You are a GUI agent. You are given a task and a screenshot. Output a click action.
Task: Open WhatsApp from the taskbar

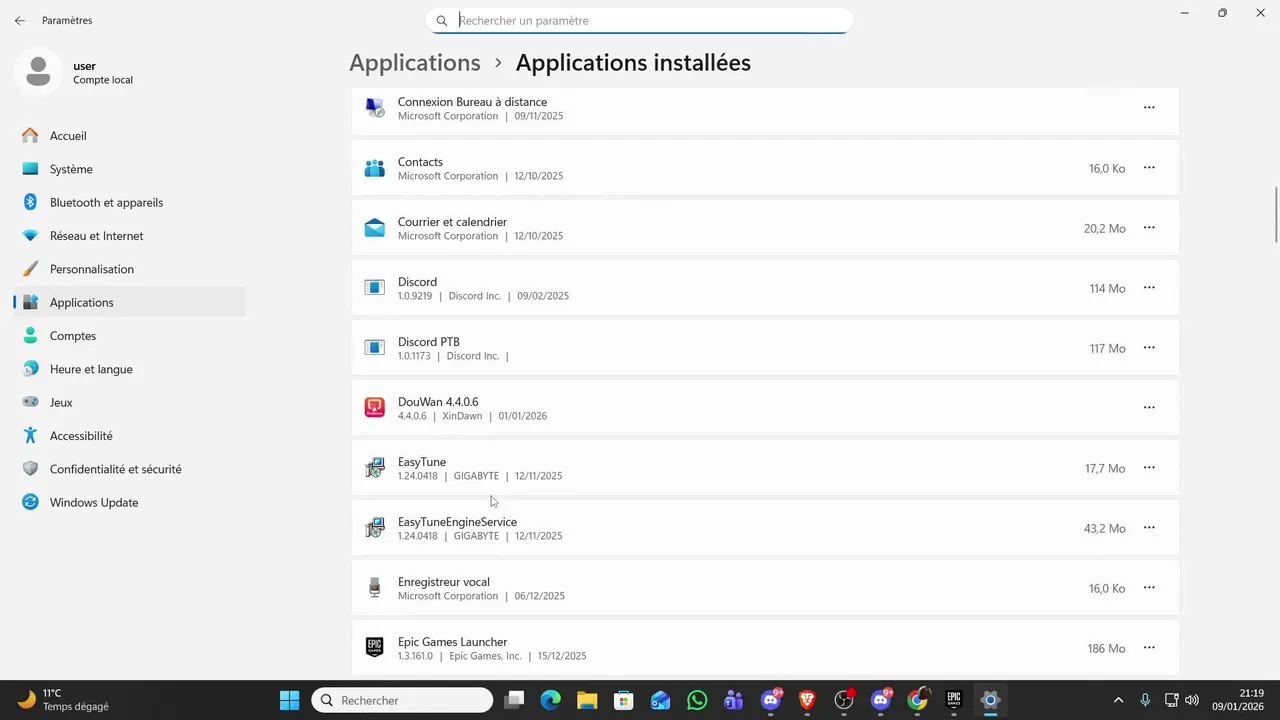(697, 700)
